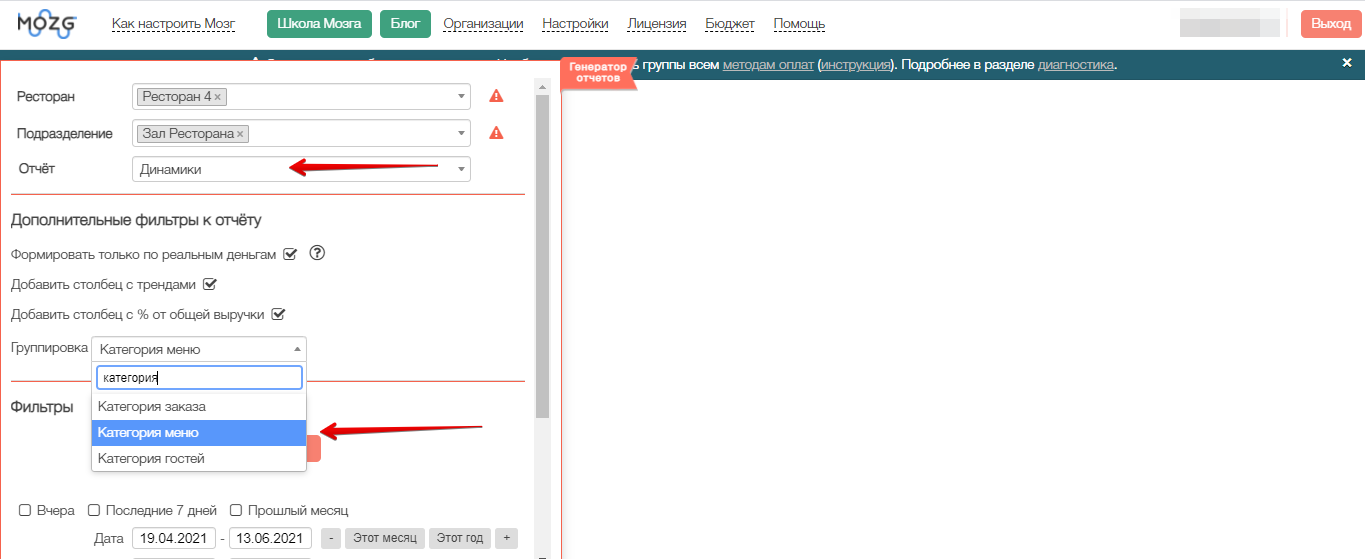
Task: Close the notification banner
Action: point(1346,63)
